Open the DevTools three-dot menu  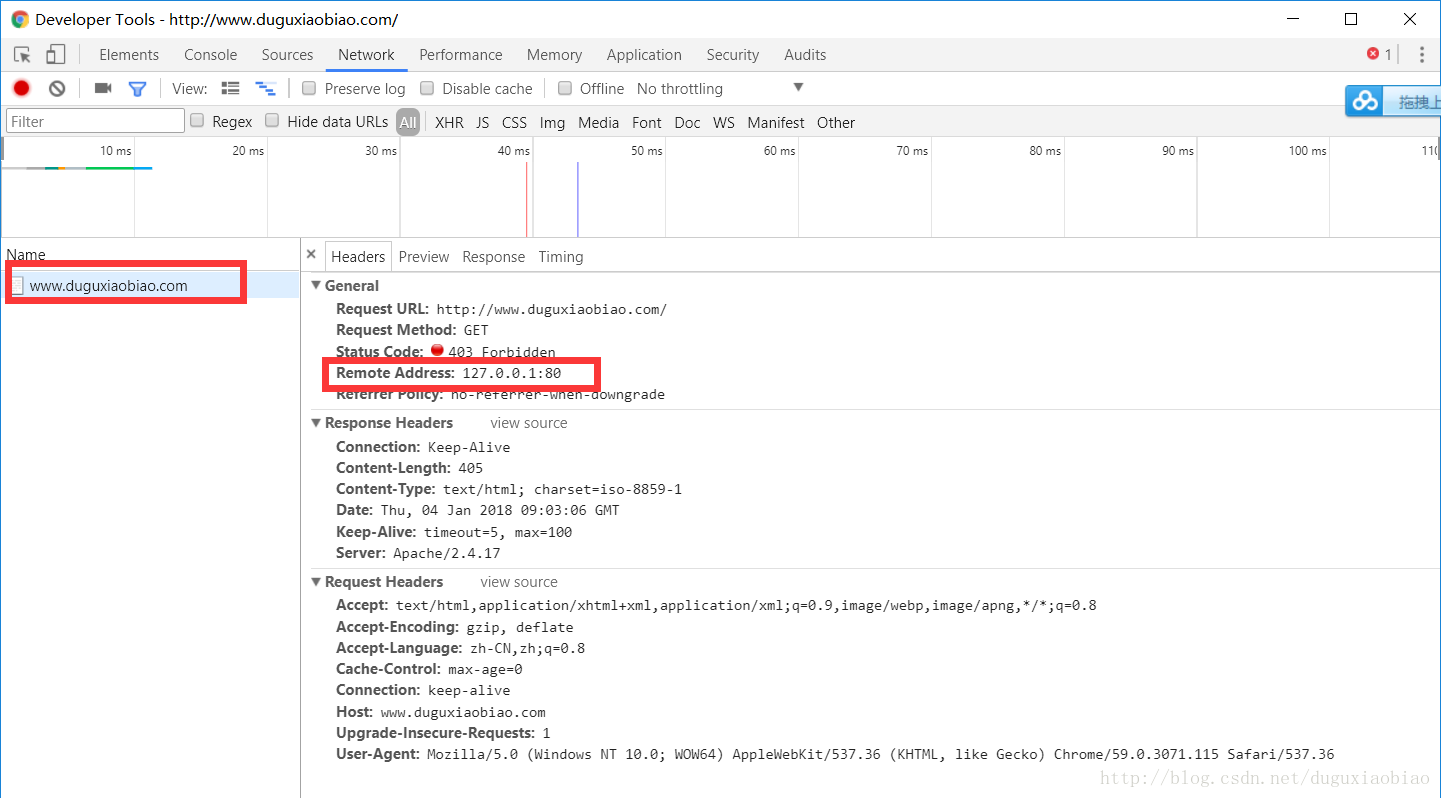pyautogui.click(x=1421, y=55)
